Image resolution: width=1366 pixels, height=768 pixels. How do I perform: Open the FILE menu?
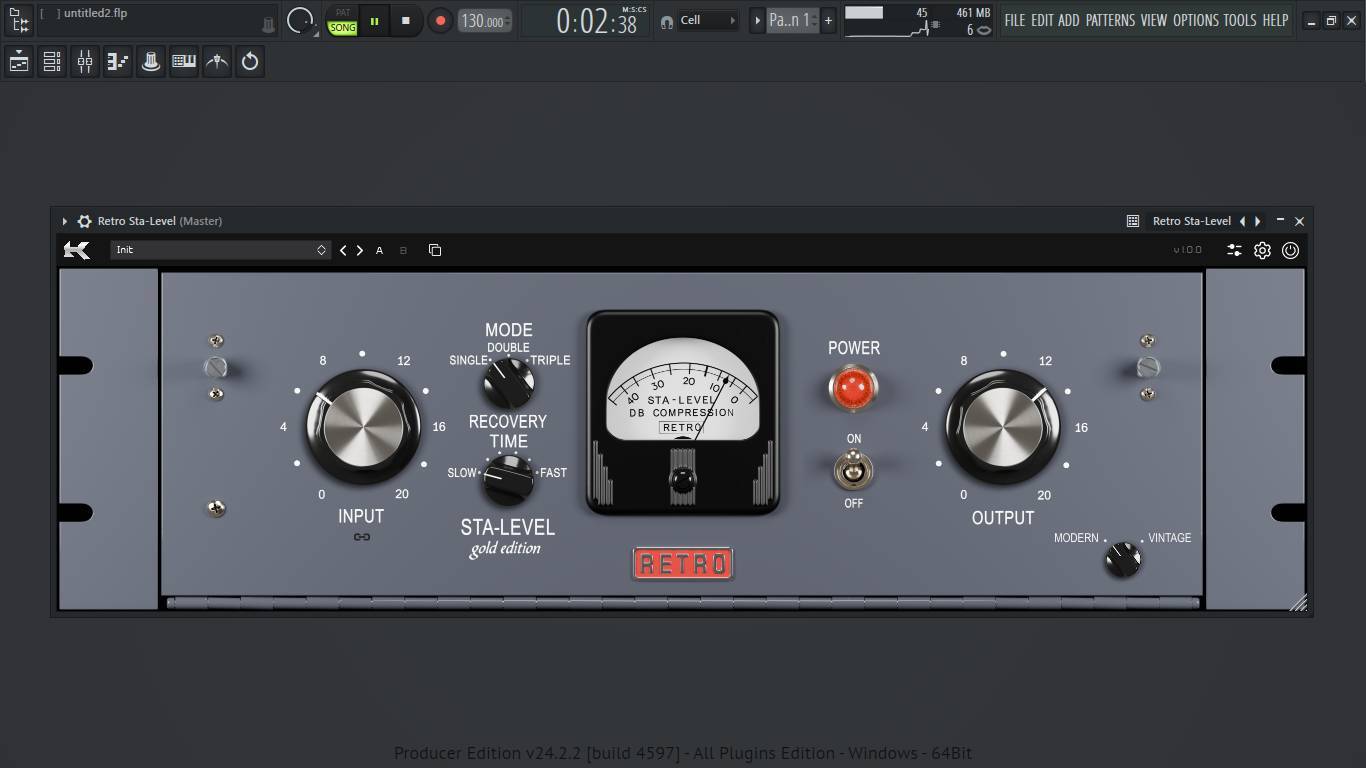coord(1015,20)
